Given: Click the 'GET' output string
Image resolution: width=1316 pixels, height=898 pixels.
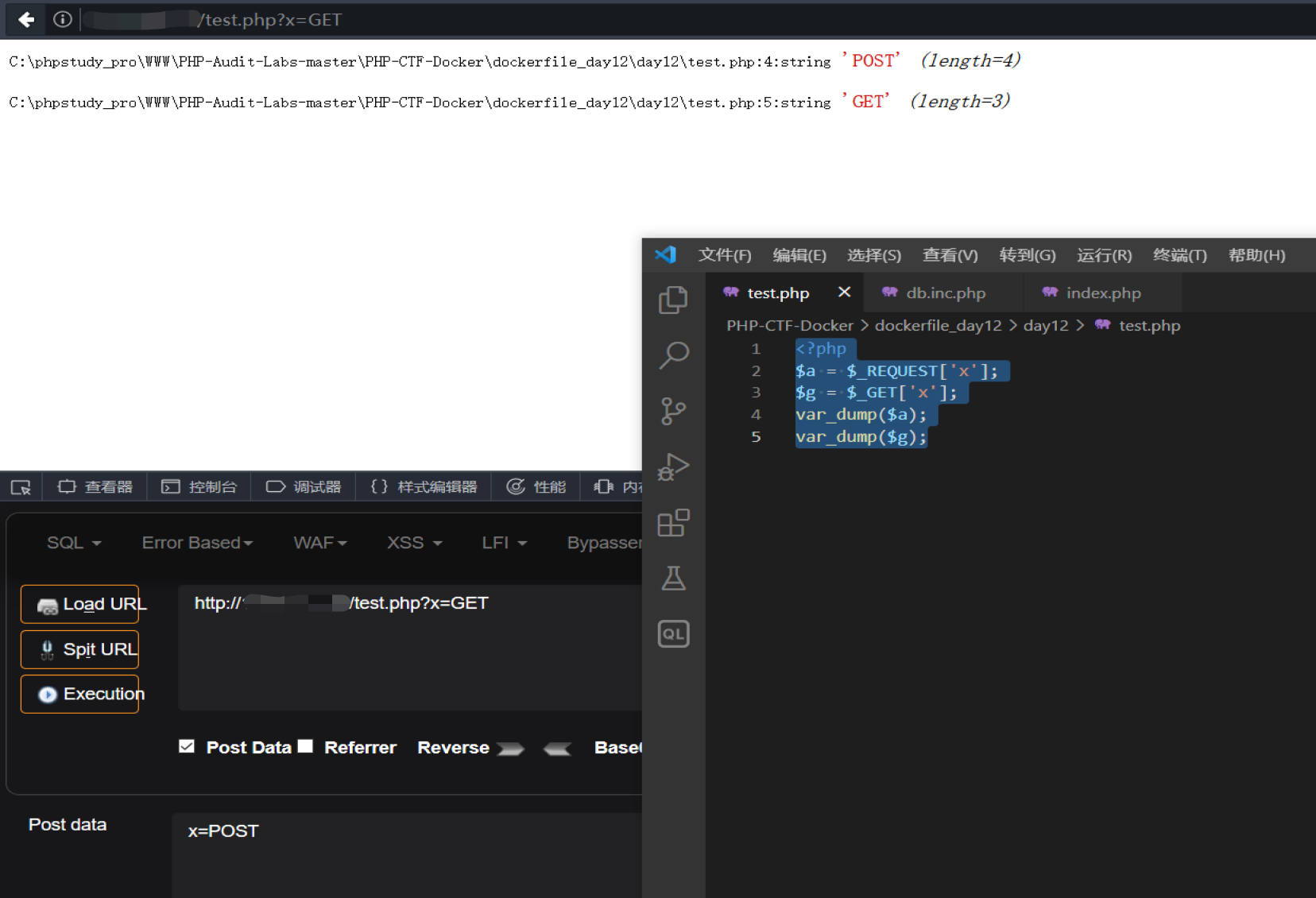Looking at the screenshot, I should tap(866, 101).
